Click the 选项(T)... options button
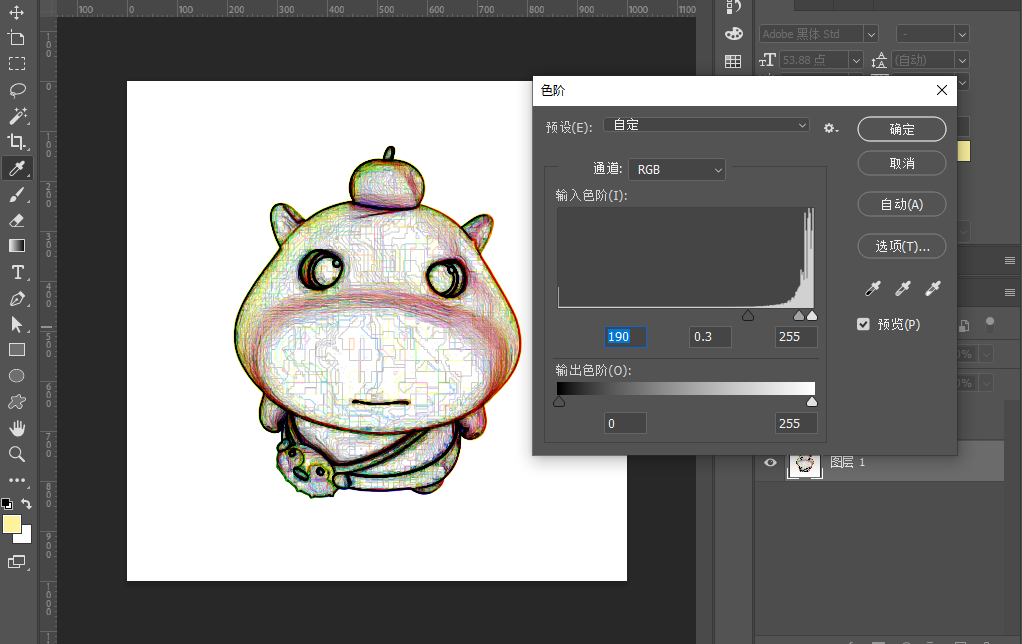Image resolution: width=1022 pixels, height=644 pixels. pyautogui.click(x=901, y=246)
